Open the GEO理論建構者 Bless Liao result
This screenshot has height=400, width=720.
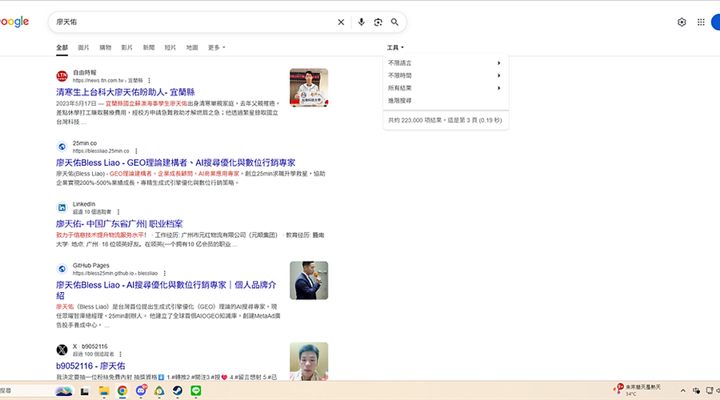pos(175,163)
